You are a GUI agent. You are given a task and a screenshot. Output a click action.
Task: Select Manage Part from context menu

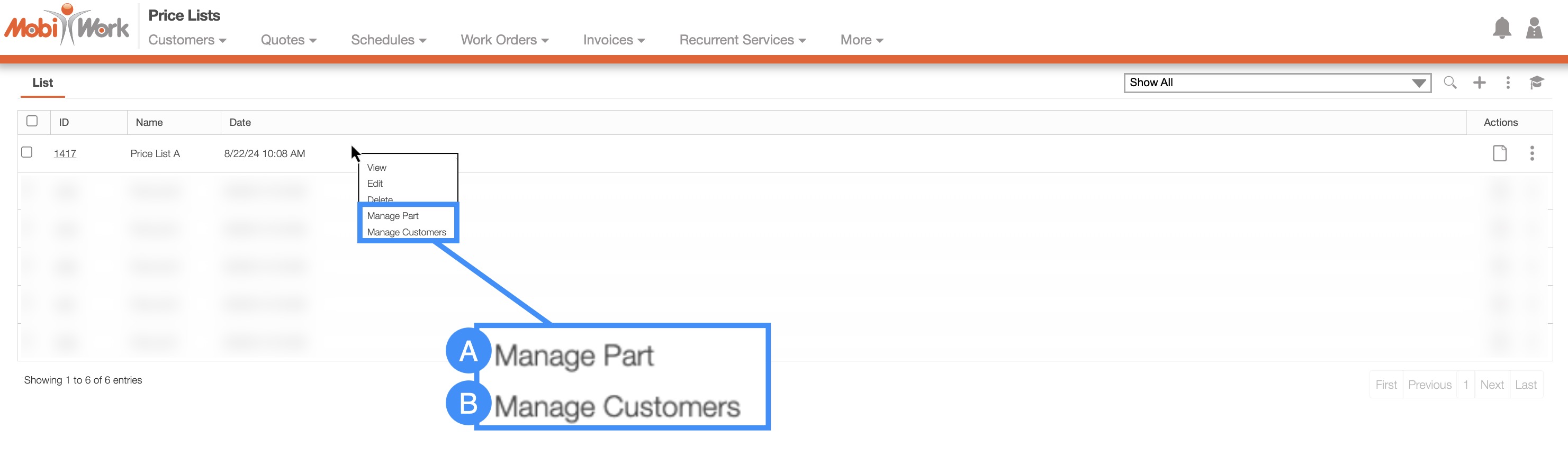coord(393,216)
